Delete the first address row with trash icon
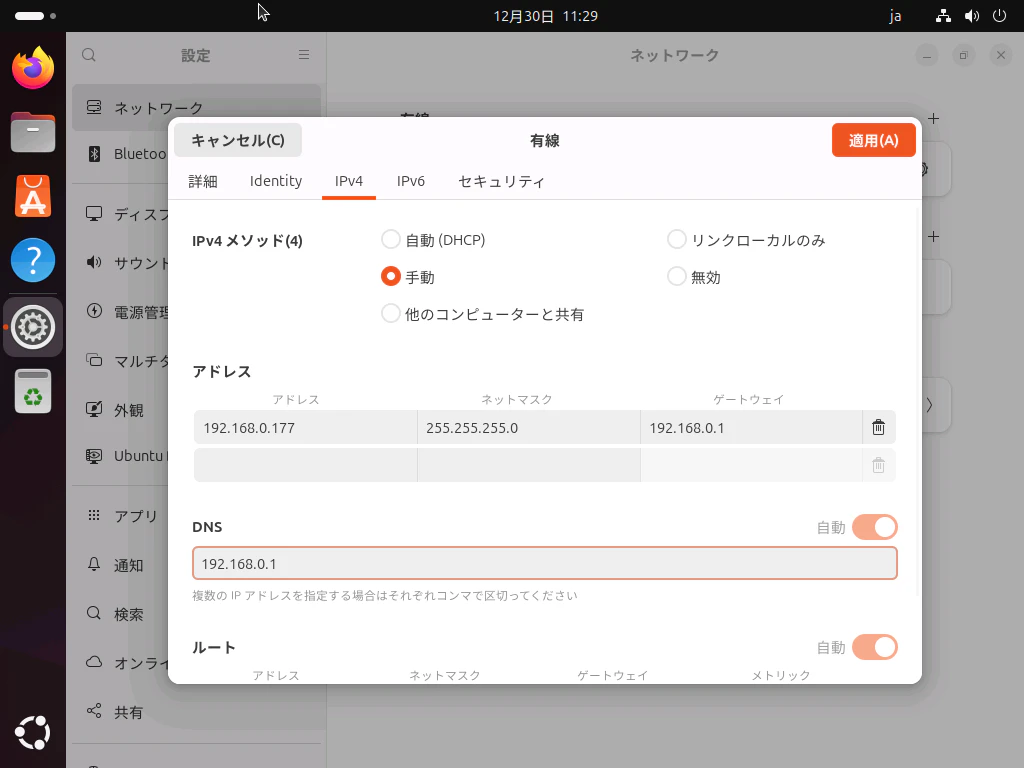This screenshot has height=768, width=1024. coord(878,427)
